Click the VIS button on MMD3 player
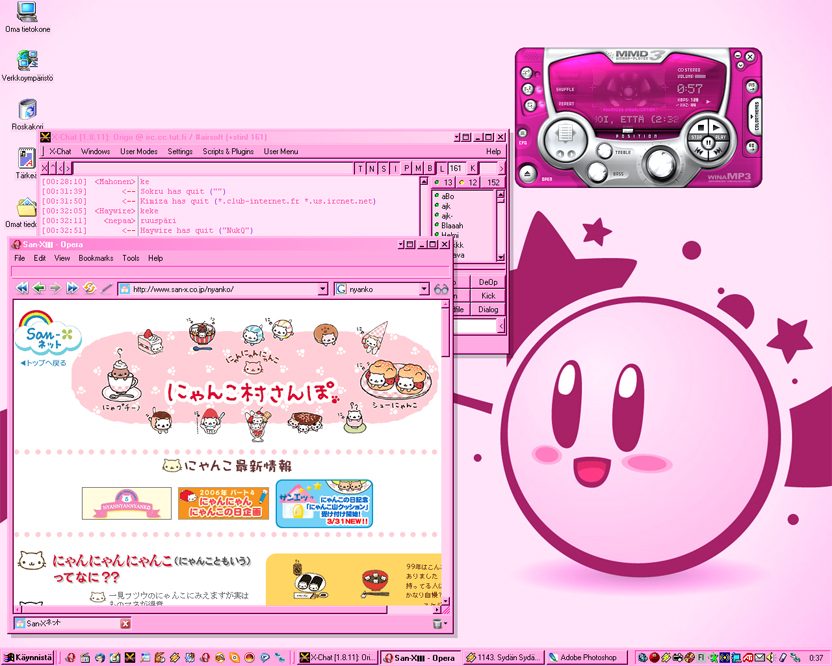 [x=751, y=86]
